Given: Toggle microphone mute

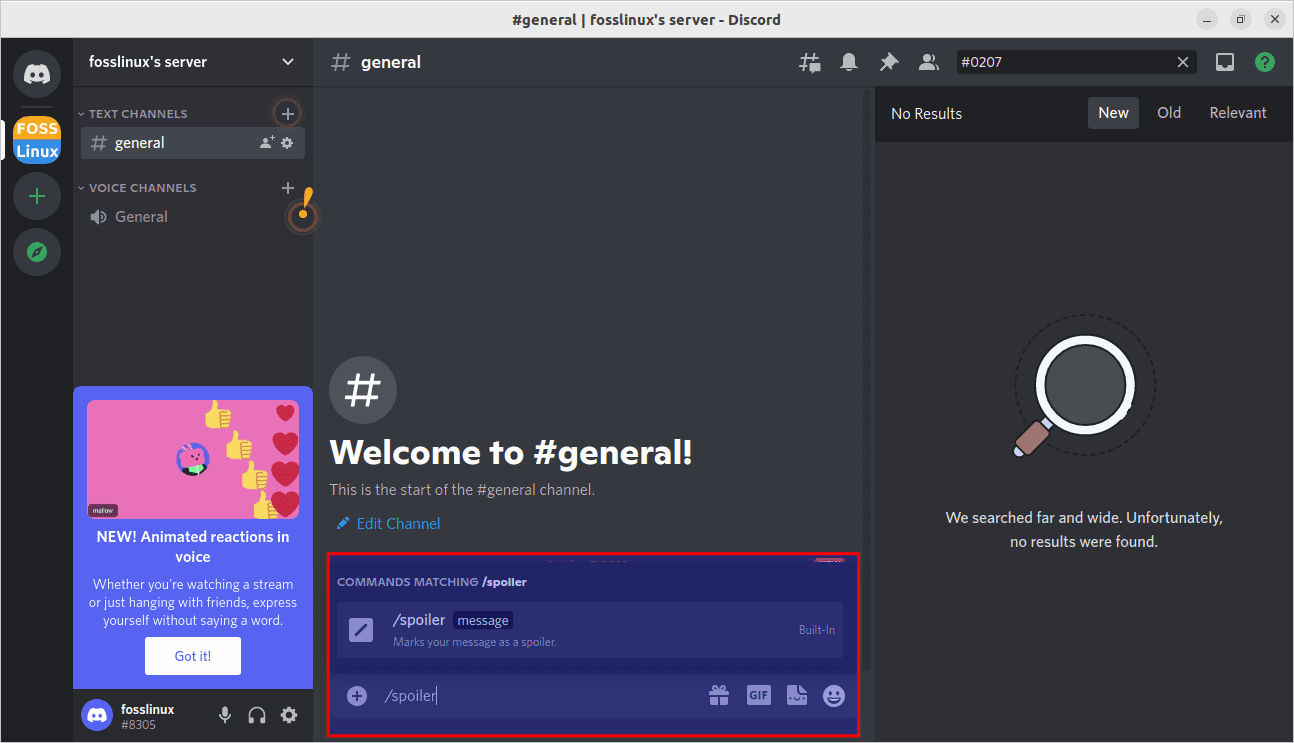Looking at the screenshot, I should 225,715.
